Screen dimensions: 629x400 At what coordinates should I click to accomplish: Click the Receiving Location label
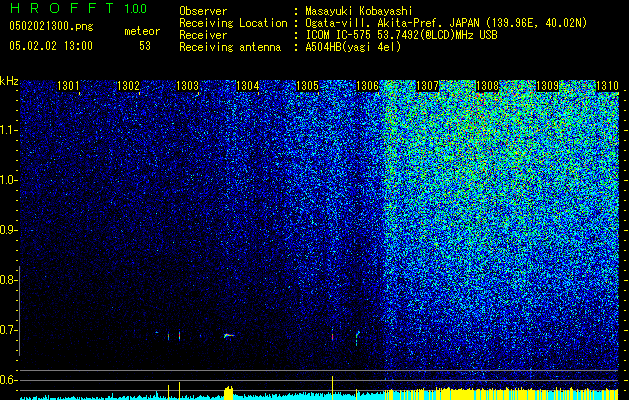click(x=233, y=23)
